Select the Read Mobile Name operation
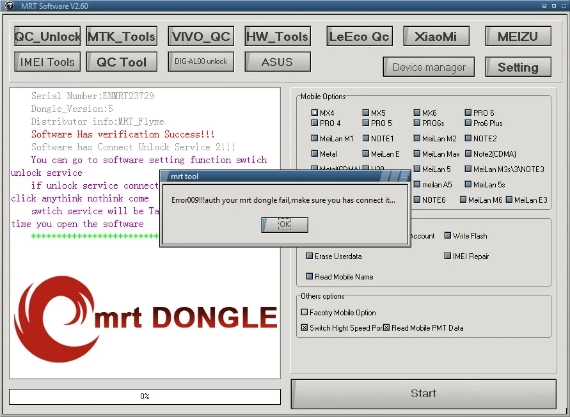This screenshot has height=417, width=570. click(309, 277)
